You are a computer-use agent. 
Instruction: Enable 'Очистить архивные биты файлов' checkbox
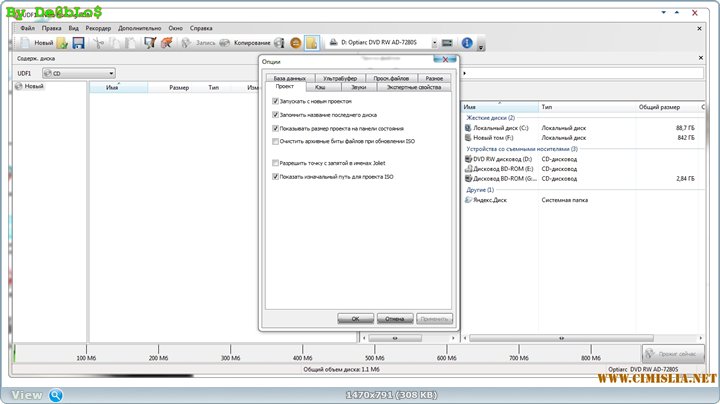(276, 142)
